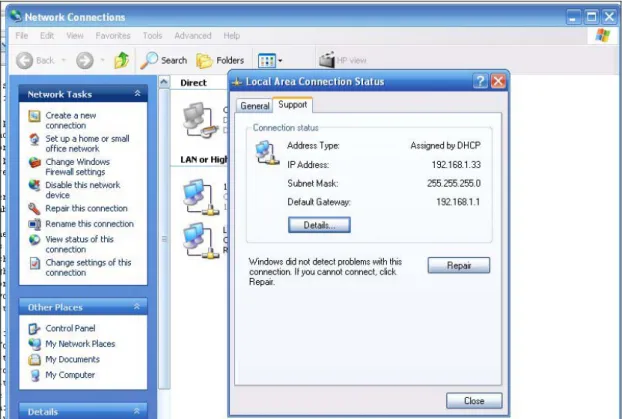Viewport: 622px width, 419px height.
Task: Open Back button history dropdown arrow
Action: point(63,60)
